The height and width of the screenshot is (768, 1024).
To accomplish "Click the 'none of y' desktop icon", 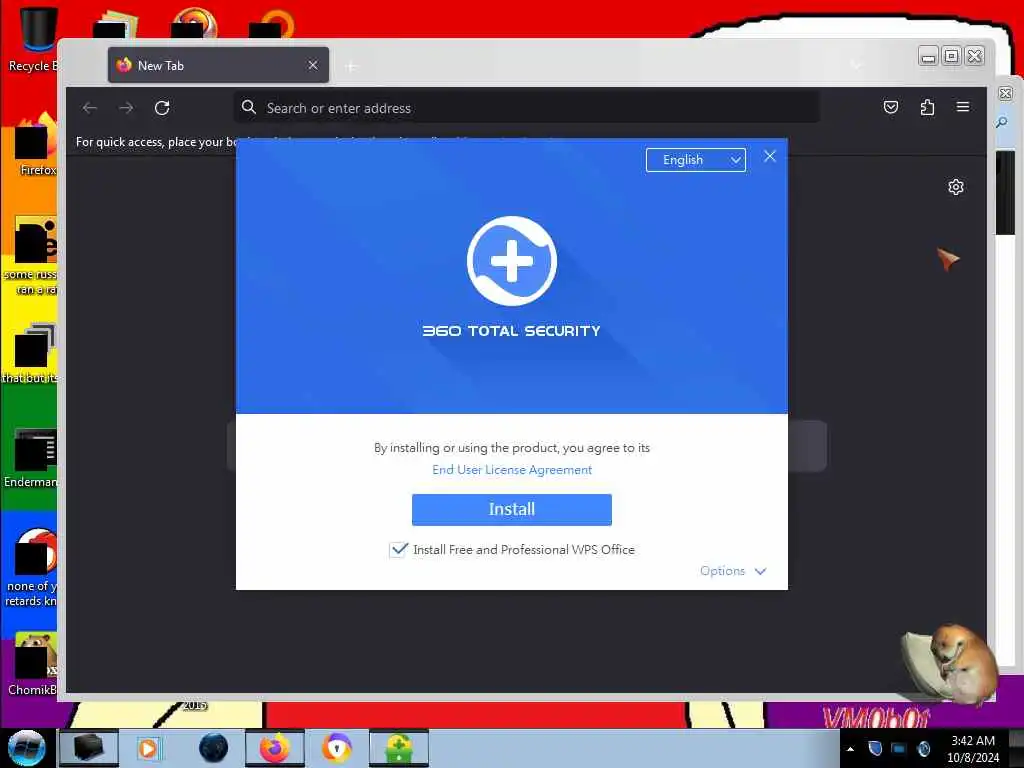I will 31,568.
